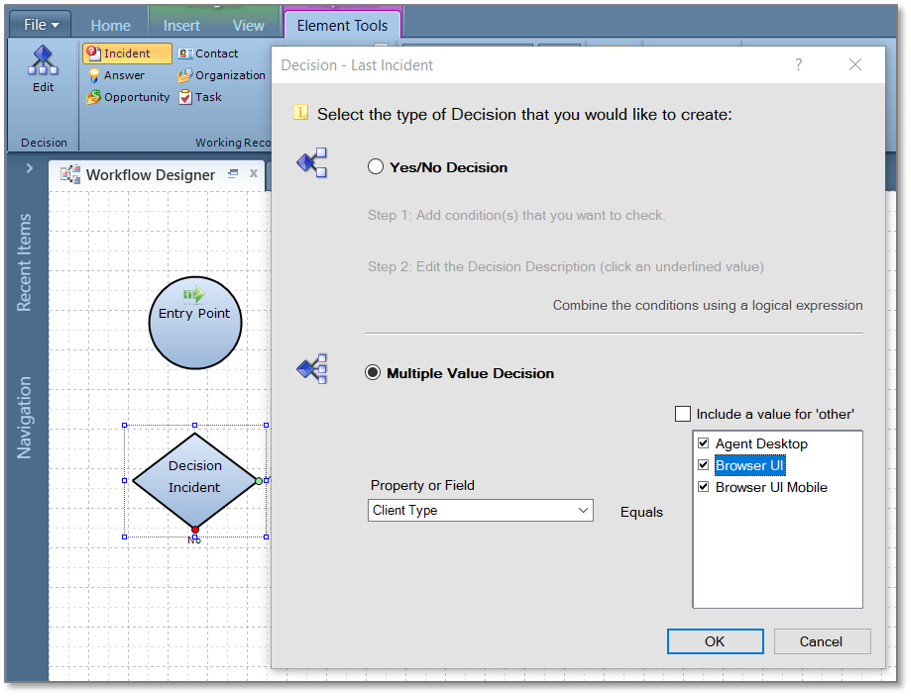911x696 pixels.
Task: Select the Incident working record button
Action: coord(127,53)
